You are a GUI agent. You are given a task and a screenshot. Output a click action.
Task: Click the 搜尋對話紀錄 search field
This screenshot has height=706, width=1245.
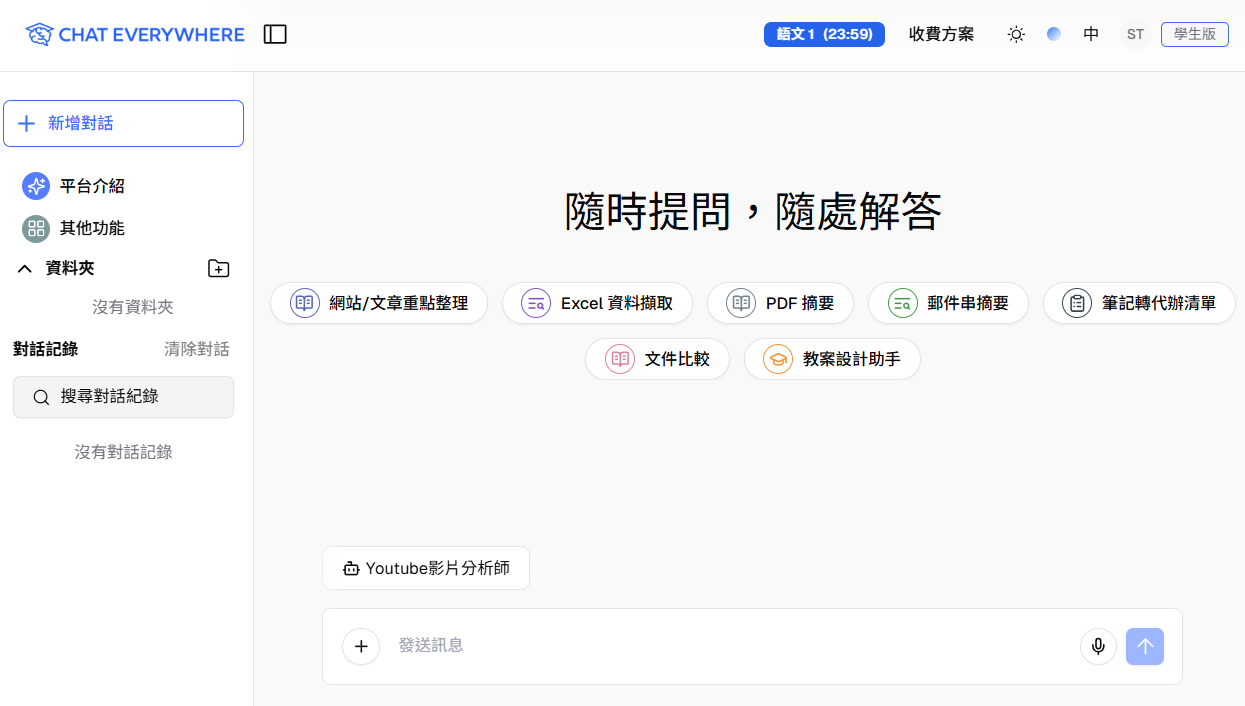(x=123, y=397)
